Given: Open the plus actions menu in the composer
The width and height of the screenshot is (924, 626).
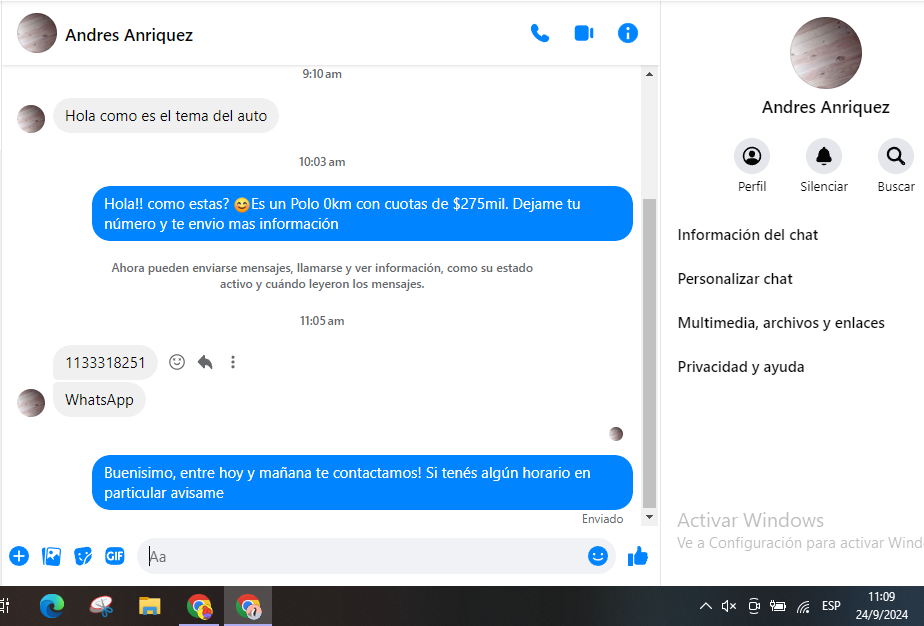Looking at the screenshot, I should pyautogui.click(x=19, y=556).
